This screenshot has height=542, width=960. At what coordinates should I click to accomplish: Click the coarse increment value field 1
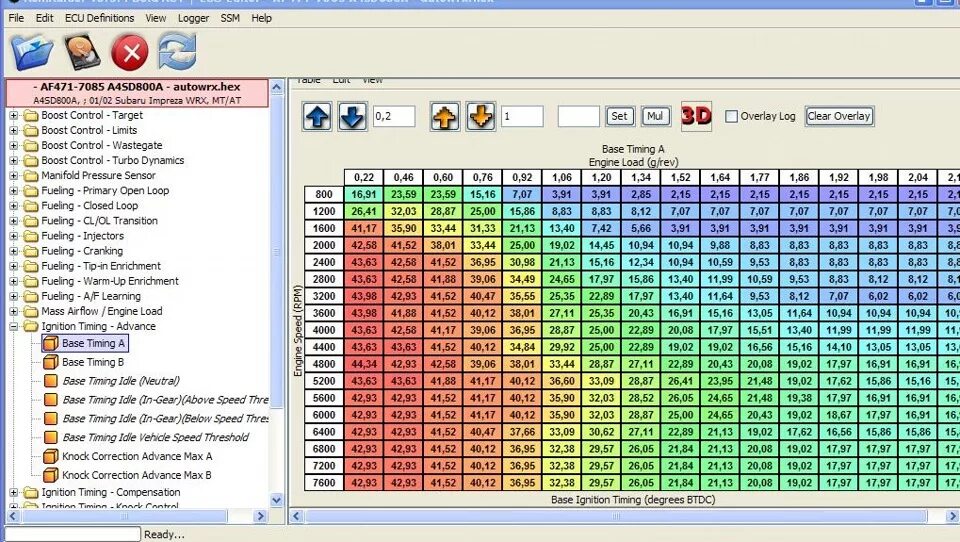coord(522,116)
